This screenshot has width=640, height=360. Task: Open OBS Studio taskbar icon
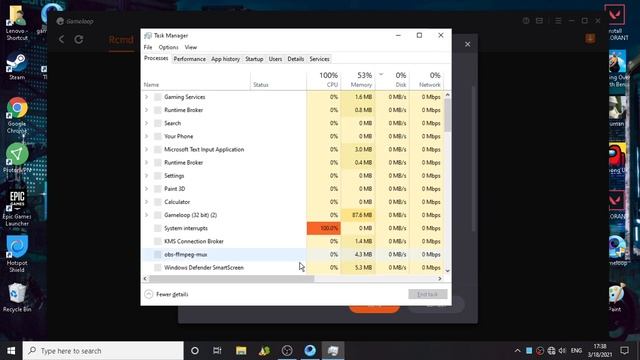click(x=287, y=351)
